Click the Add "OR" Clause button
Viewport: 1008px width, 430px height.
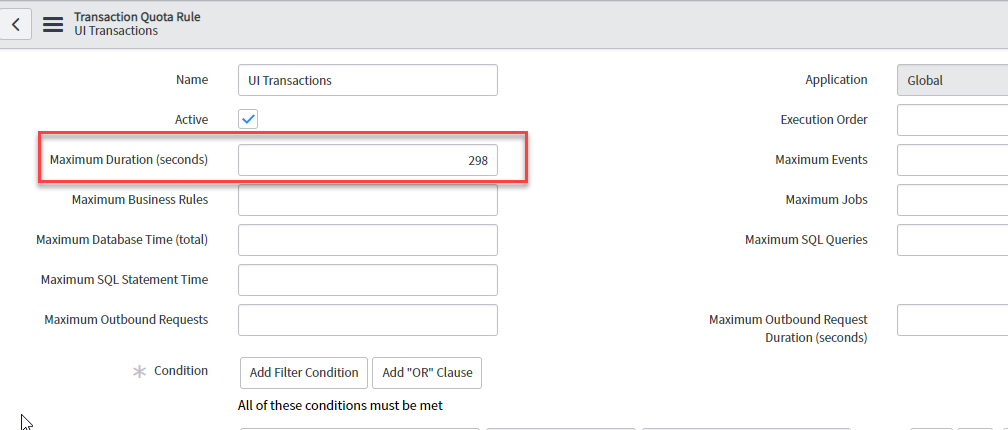tap(427, 373)
